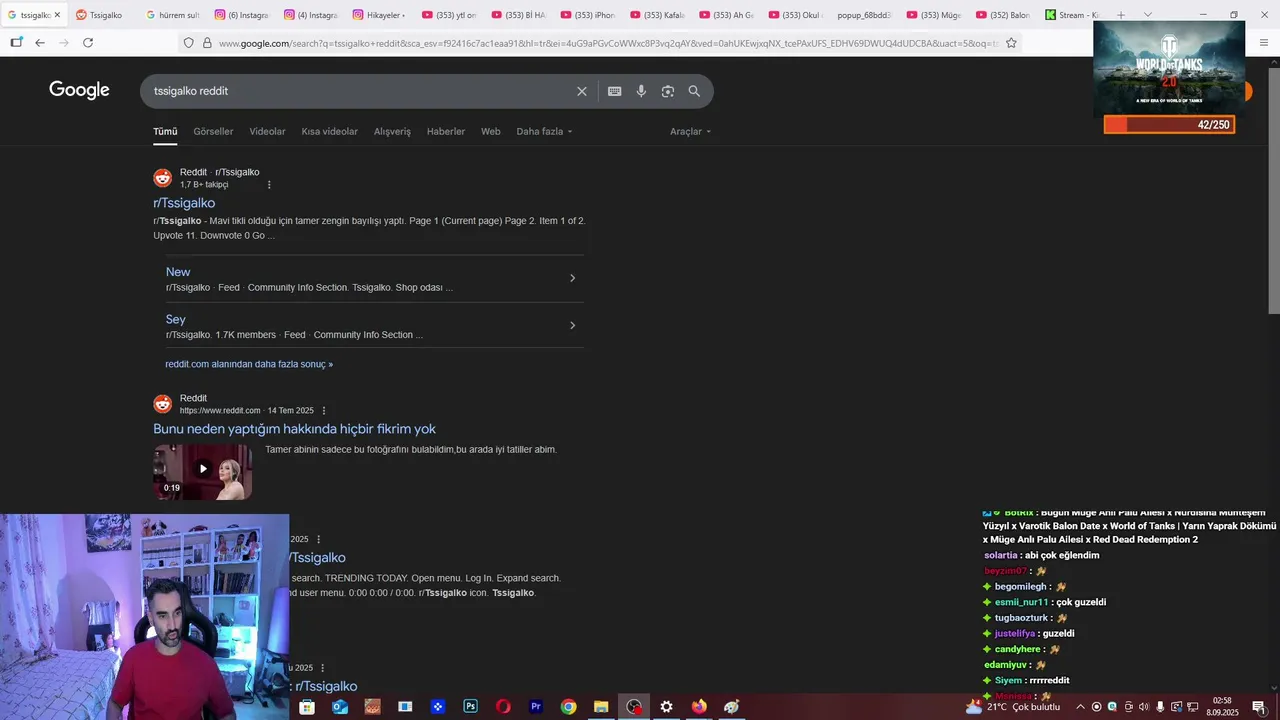Open Bunu neden yaptığım hakkında result
Image resolution: width=1280 pixels, height=720 pixels.
pos(294,429)
